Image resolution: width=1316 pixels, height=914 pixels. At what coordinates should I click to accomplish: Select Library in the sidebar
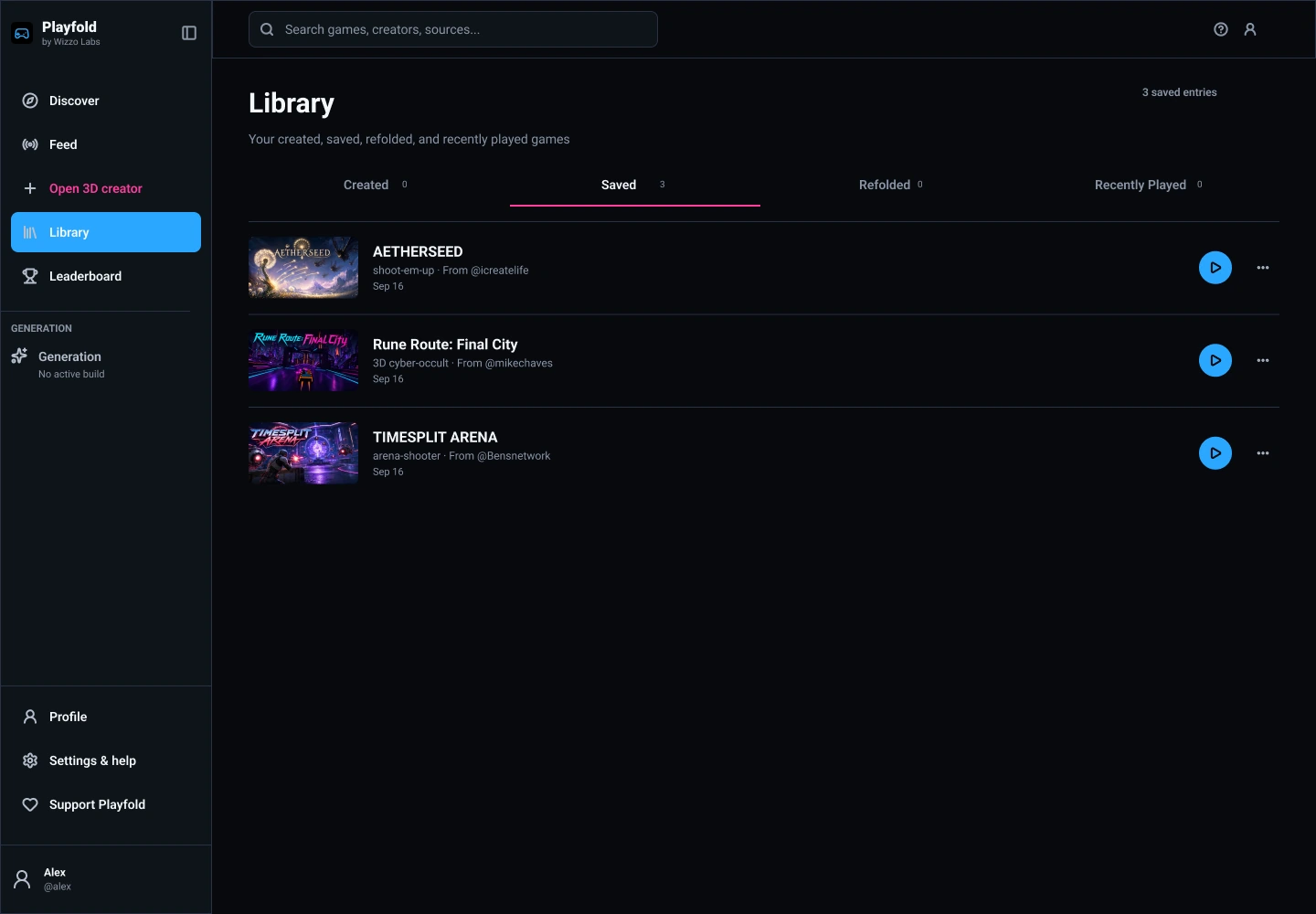pos(106,232)
